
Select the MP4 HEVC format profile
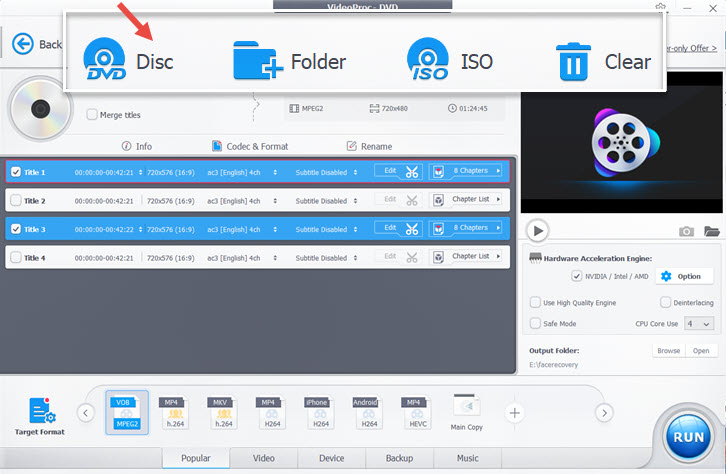coord(418,412)
